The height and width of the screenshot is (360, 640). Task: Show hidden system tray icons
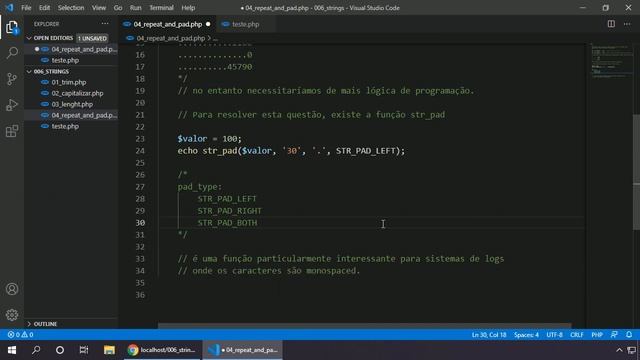click(619, 350)
